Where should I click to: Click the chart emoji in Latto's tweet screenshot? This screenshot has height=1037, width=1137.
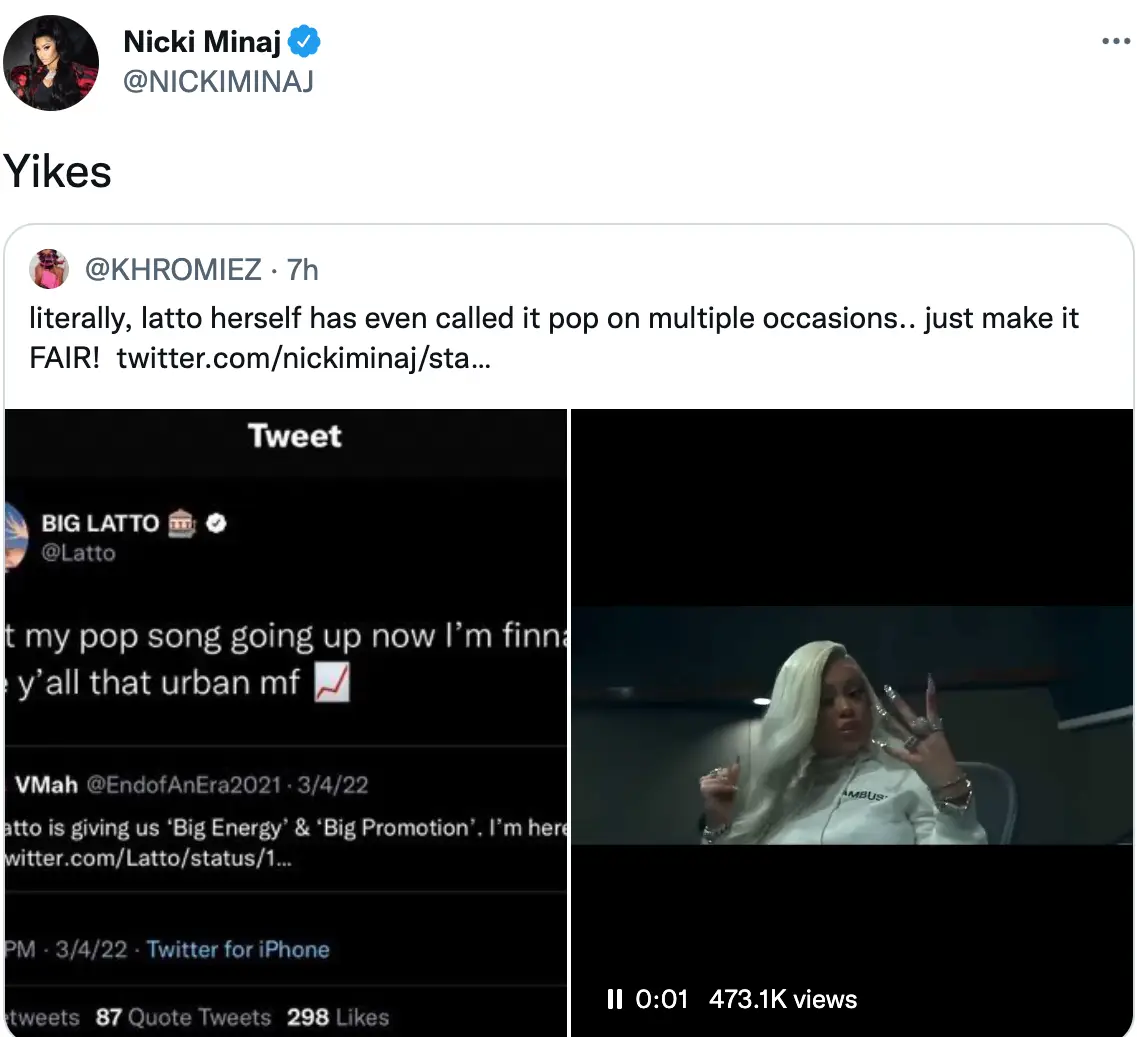[x=331, y=684]
